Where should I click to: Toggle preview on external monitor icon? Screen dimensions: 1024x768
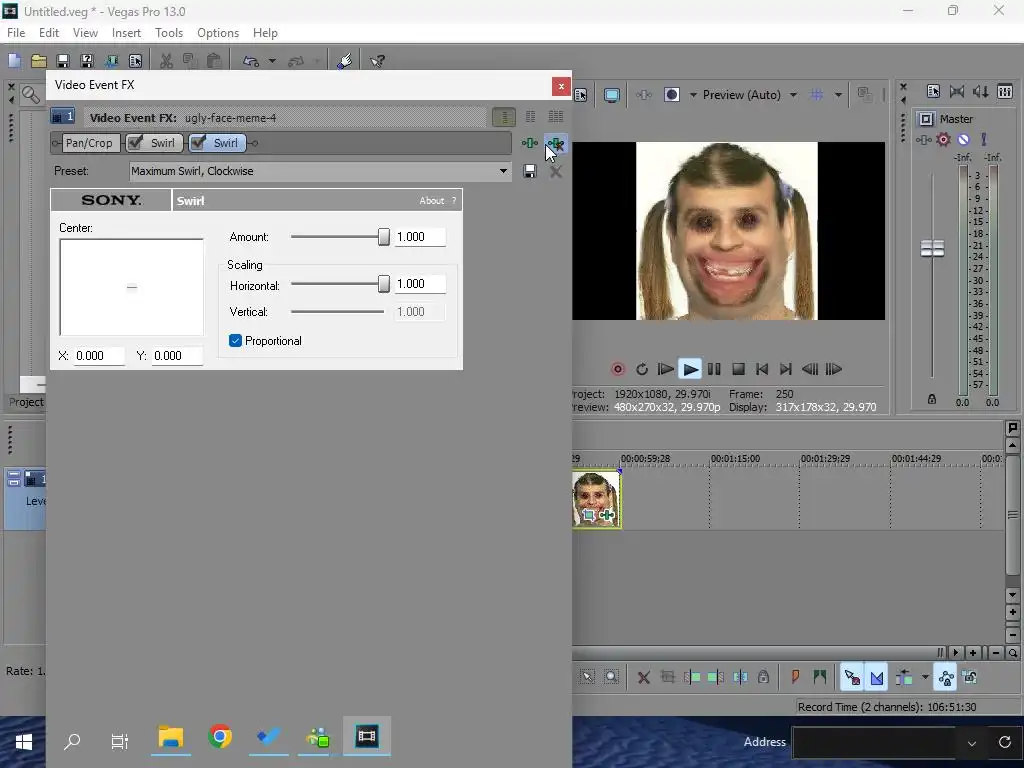(x=611, y=95)
